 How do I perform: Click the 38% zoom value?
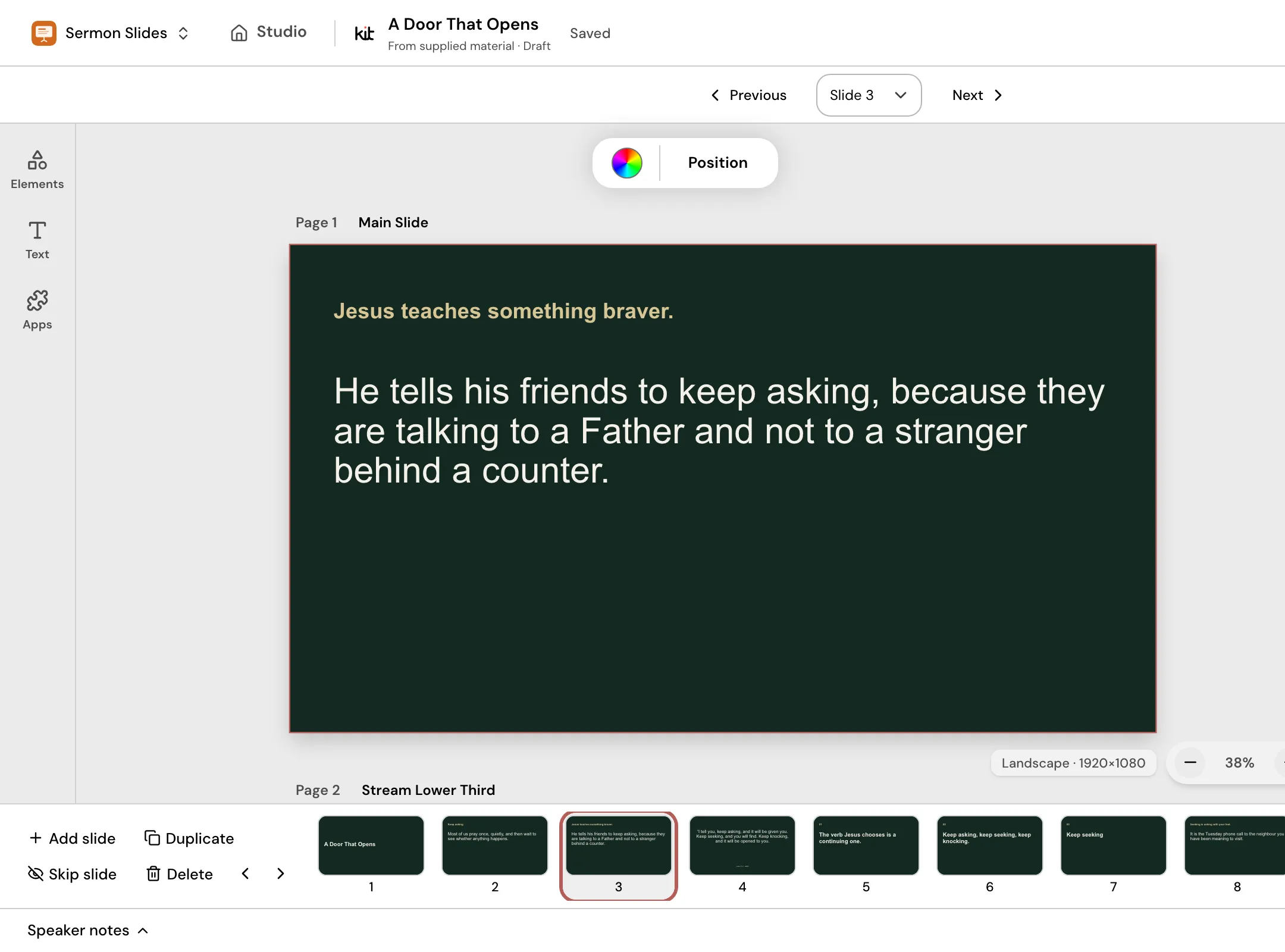pyautogui.click(x=1239, y=763)
